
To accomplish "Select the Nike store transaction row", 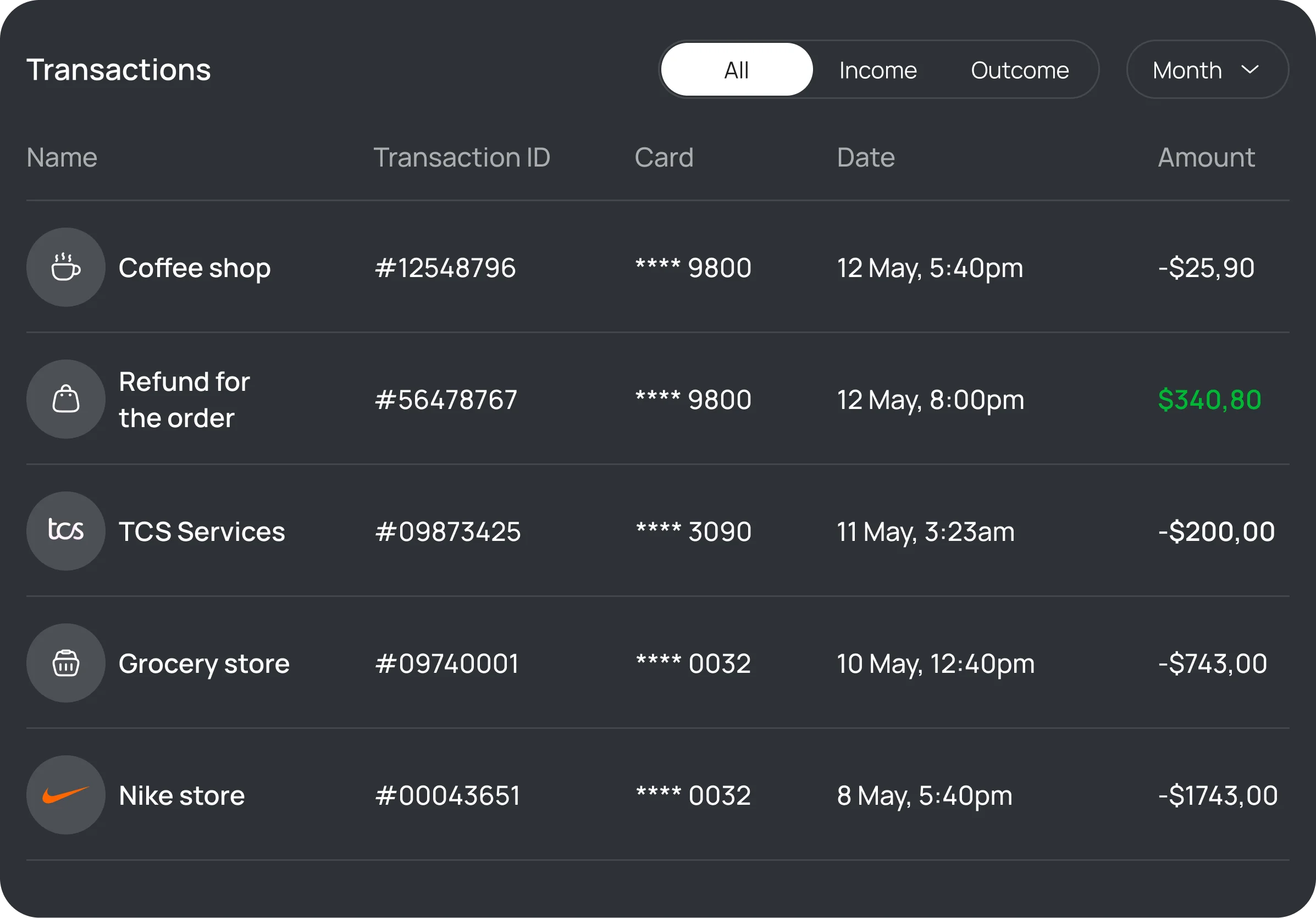I will (631, 795).
